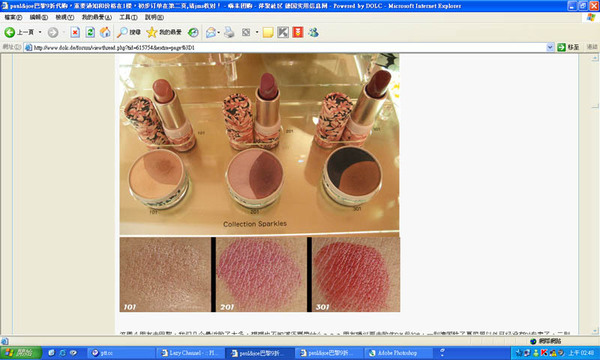The image size is (600, 360).
Task: Open the View menu (檢視)
Action: 65,17
